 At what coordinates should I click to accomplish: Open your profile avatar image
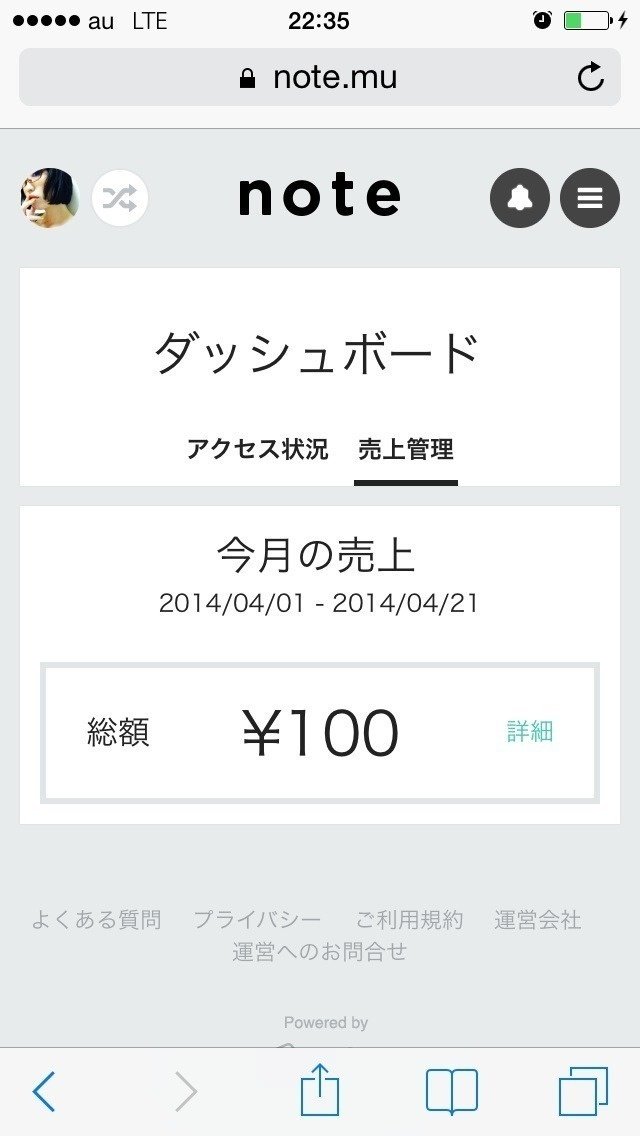pos(48,197)
